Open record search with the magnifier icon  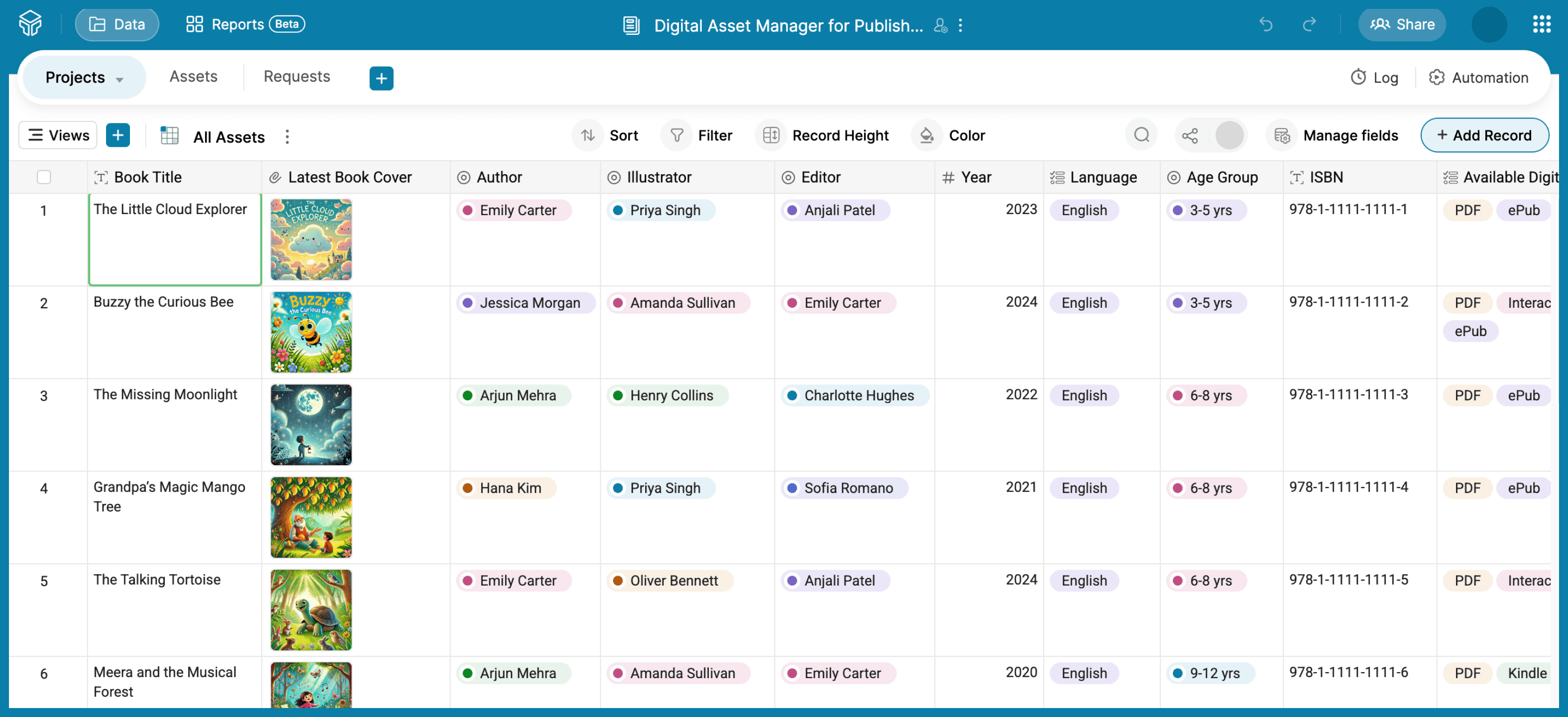point(1141,135)
